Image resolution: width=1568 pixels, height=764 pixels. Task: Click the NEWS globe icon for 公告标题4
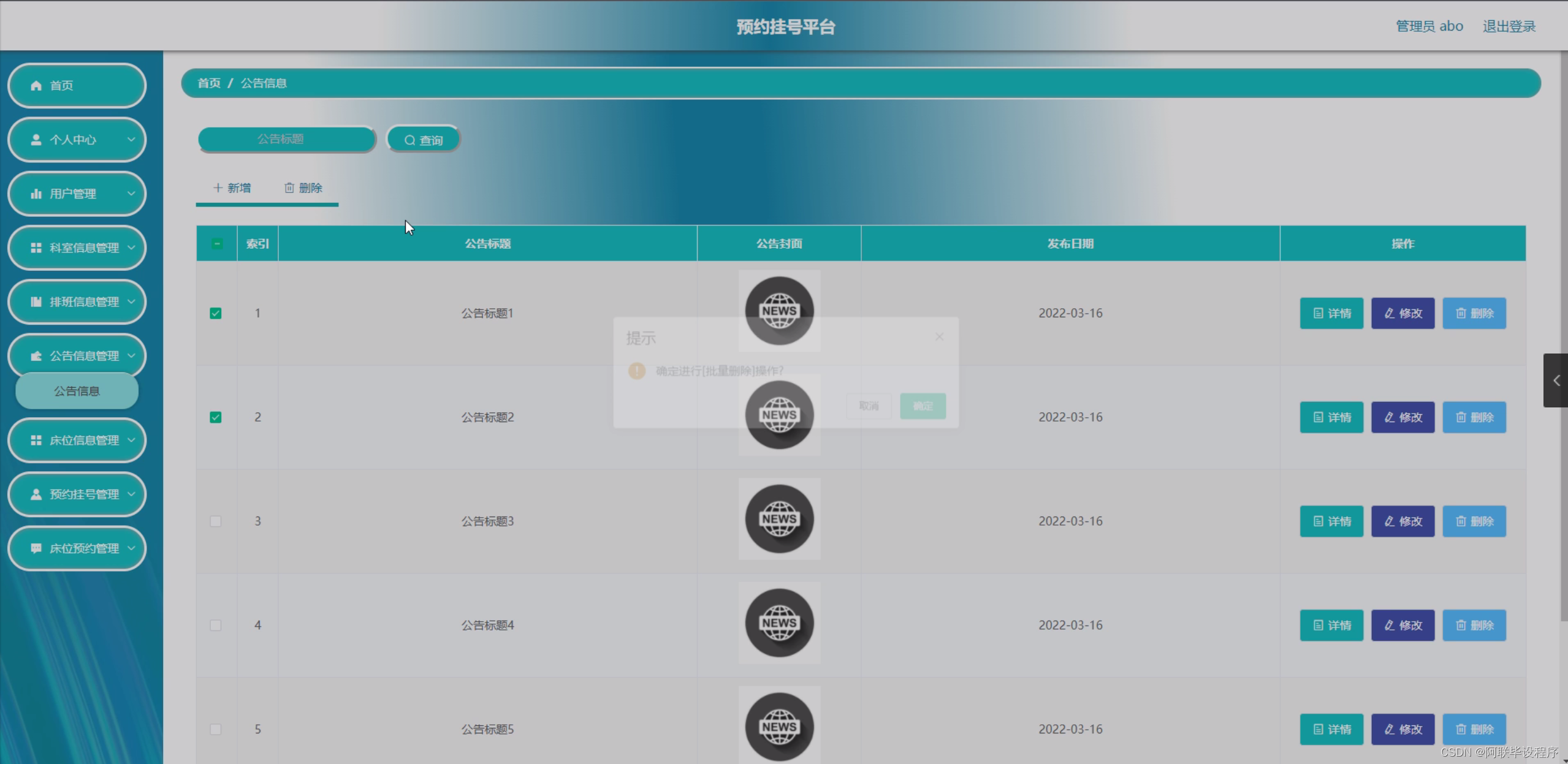779,624
